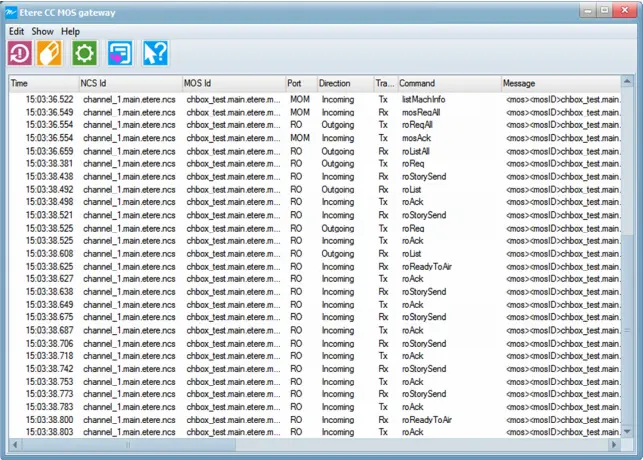Sort by the NCS Id column header

pyautogui.click(x=129, y=83)
